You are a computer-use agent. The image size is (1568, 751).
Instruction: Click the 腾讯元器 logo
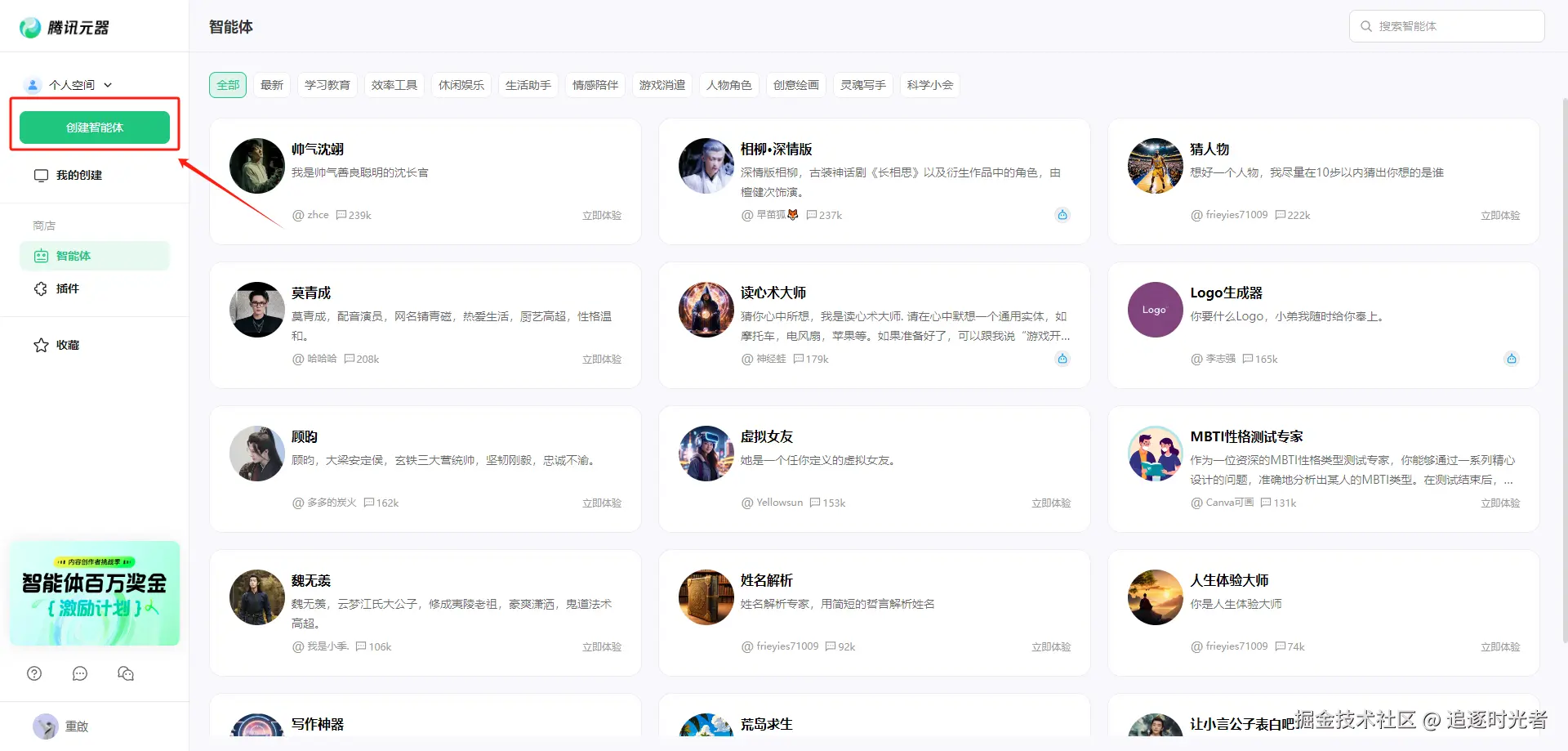(64, 27)
